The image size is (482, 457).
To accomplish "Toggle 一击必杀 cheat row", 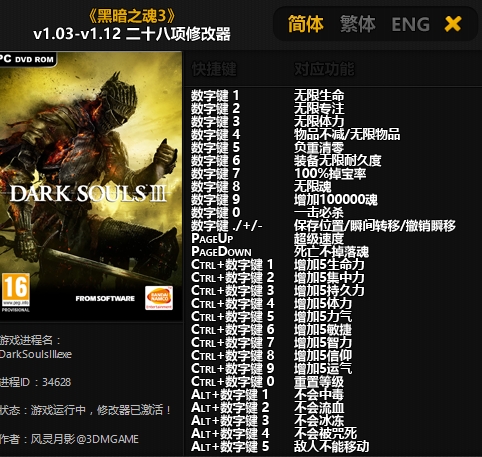I will (x=319, y=212).
